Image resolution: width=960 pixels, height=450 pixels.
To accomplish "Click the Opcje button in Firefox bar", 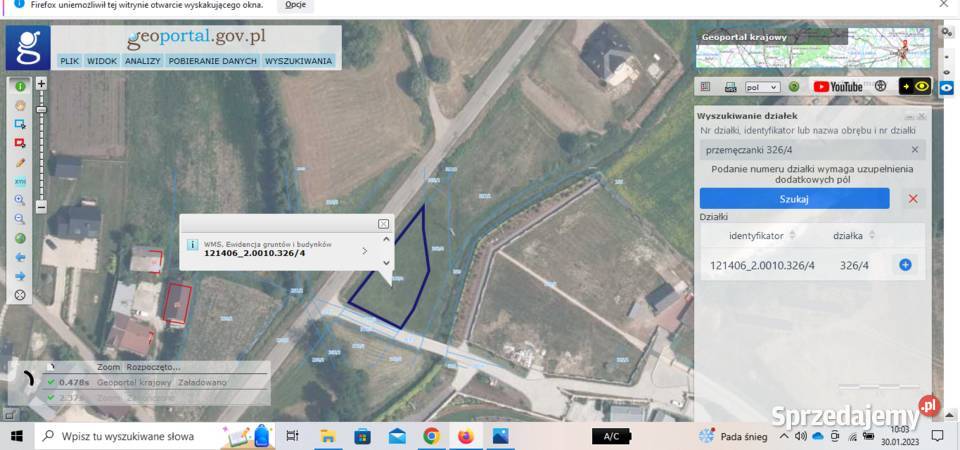I will (x=295, y=4).
